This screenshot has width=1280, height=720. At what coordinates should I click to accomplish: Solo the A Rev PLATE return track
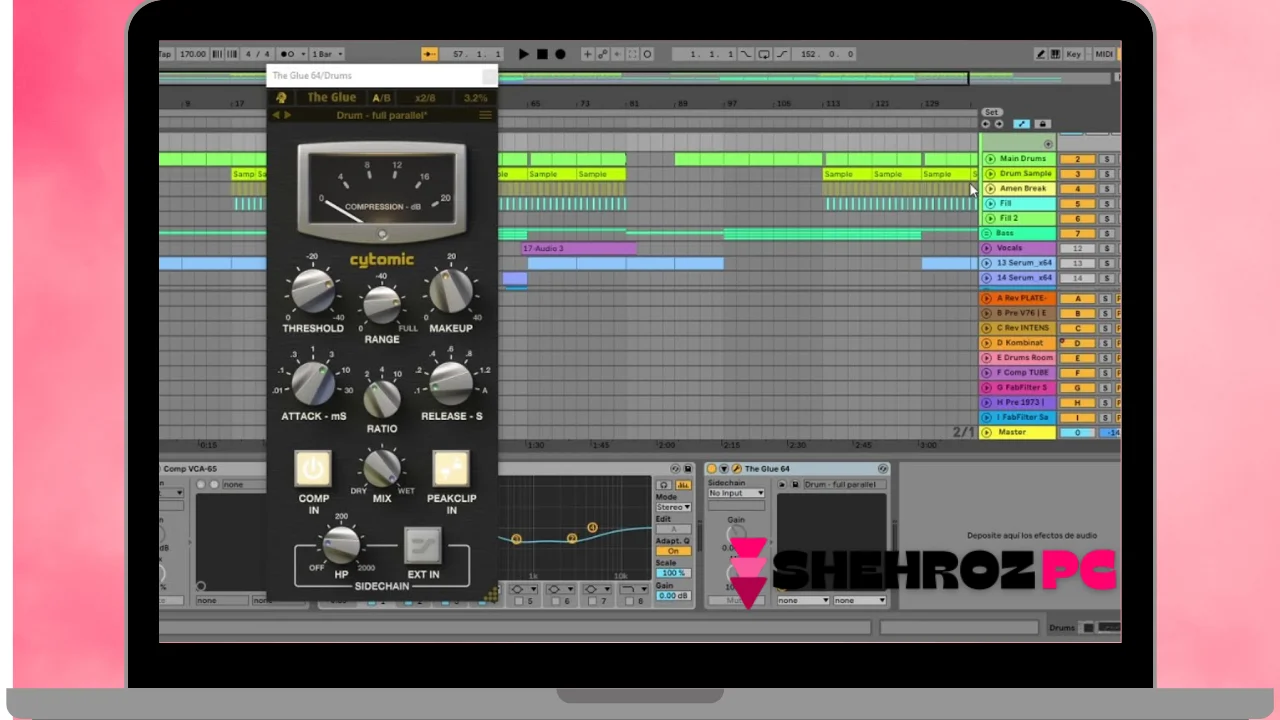click(1106, 298)
